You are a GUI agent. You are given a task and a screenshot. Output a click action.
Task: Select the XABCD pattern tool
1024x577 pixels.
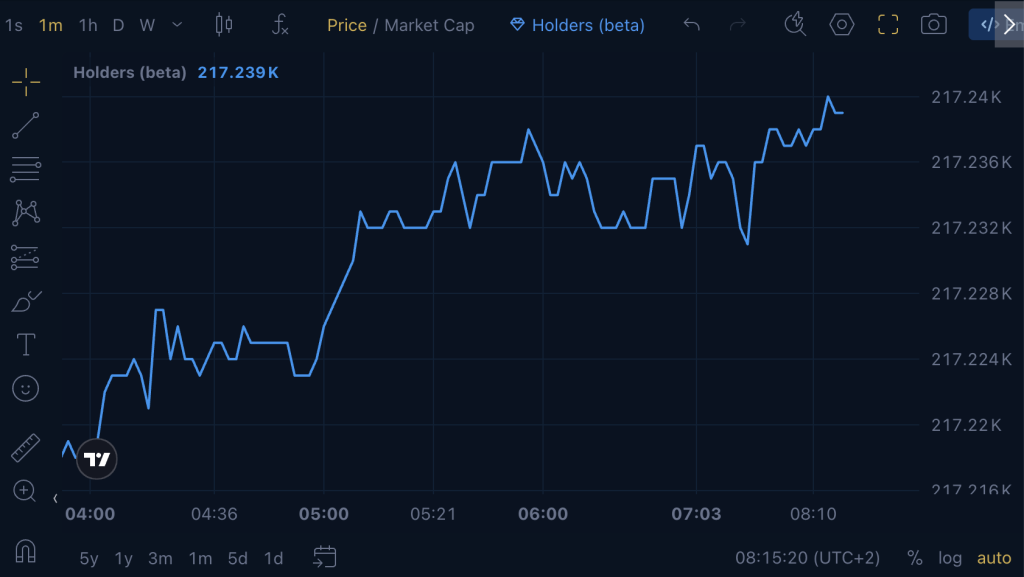point(26,213)
